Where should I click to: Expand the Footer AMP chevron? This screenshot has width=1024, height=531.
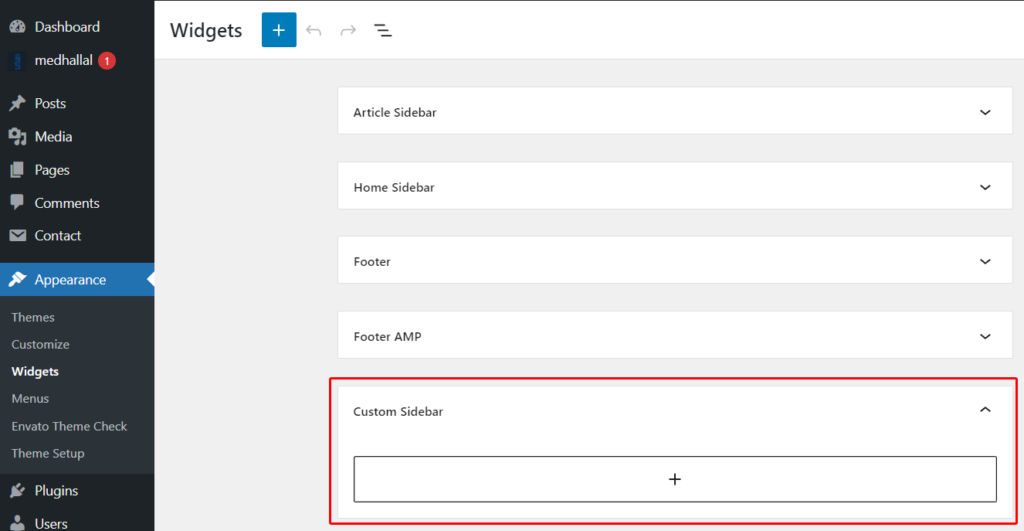[985, 336]
